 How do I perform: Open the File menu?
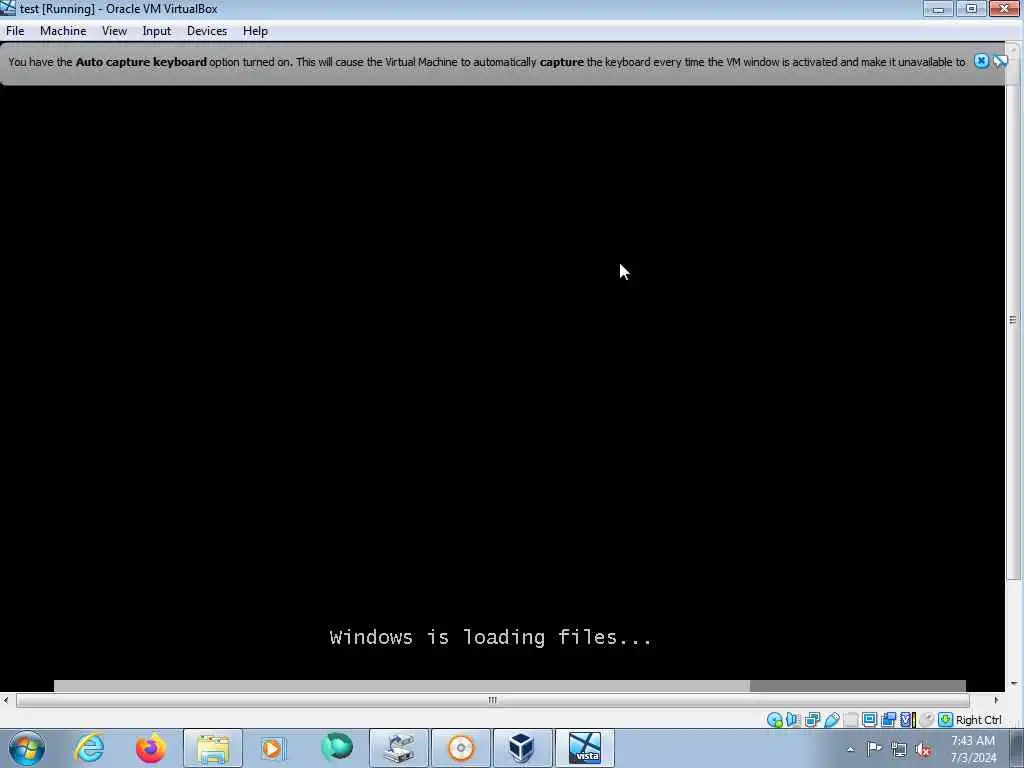click(15, 31)
